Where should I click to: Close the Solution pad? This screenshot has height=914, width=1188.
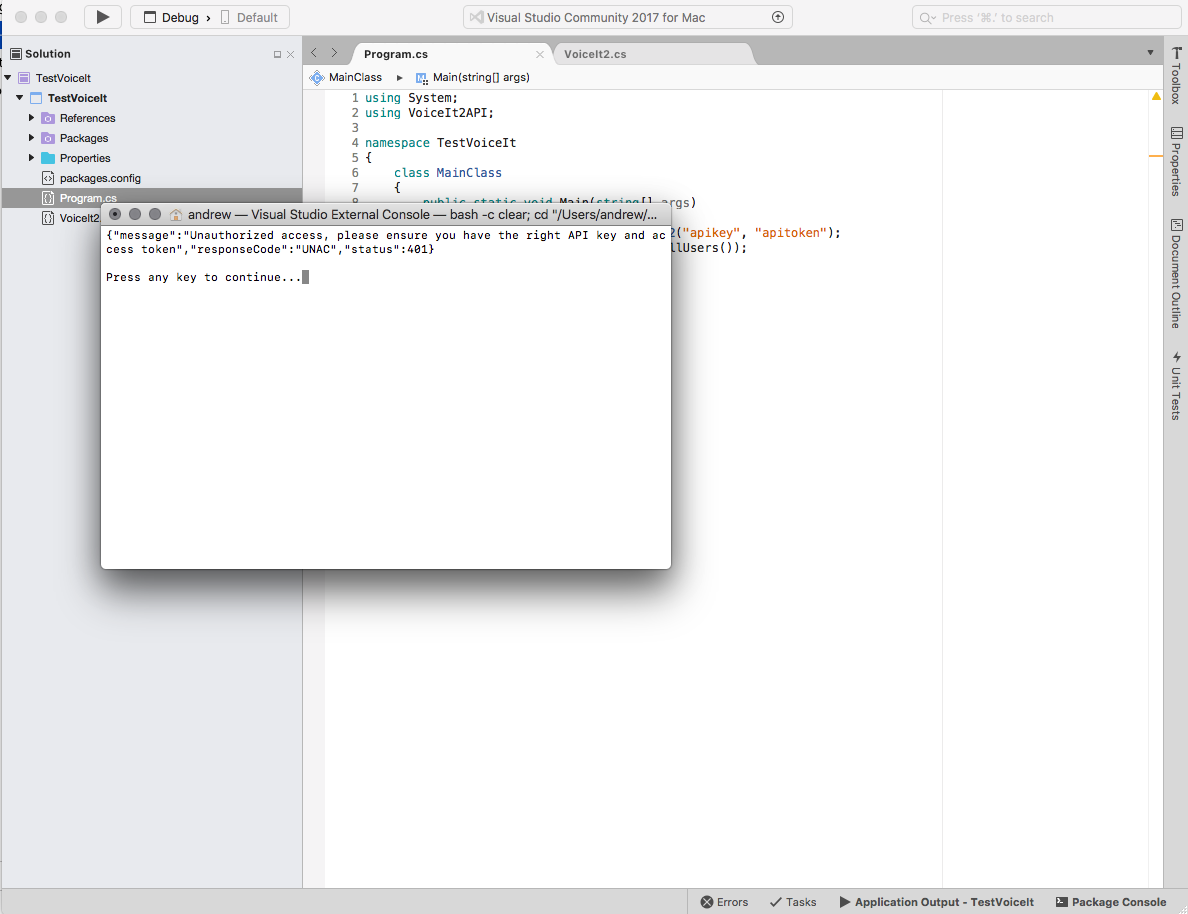click(x=290, y=55)
